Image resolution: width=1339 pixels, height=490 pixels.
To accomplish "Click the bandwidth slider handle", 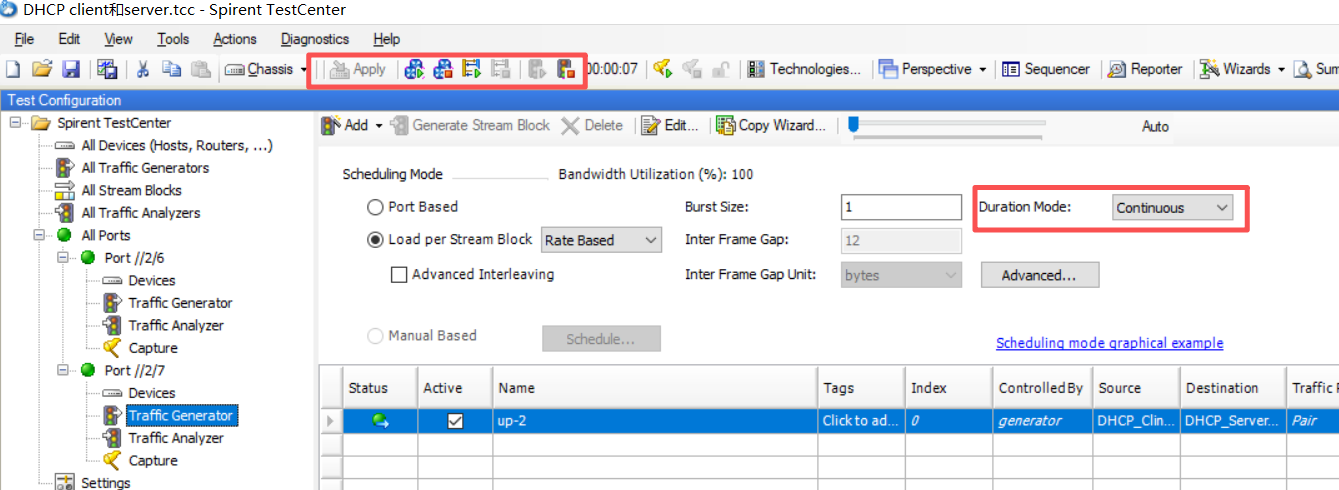I will tap(853, 124).
